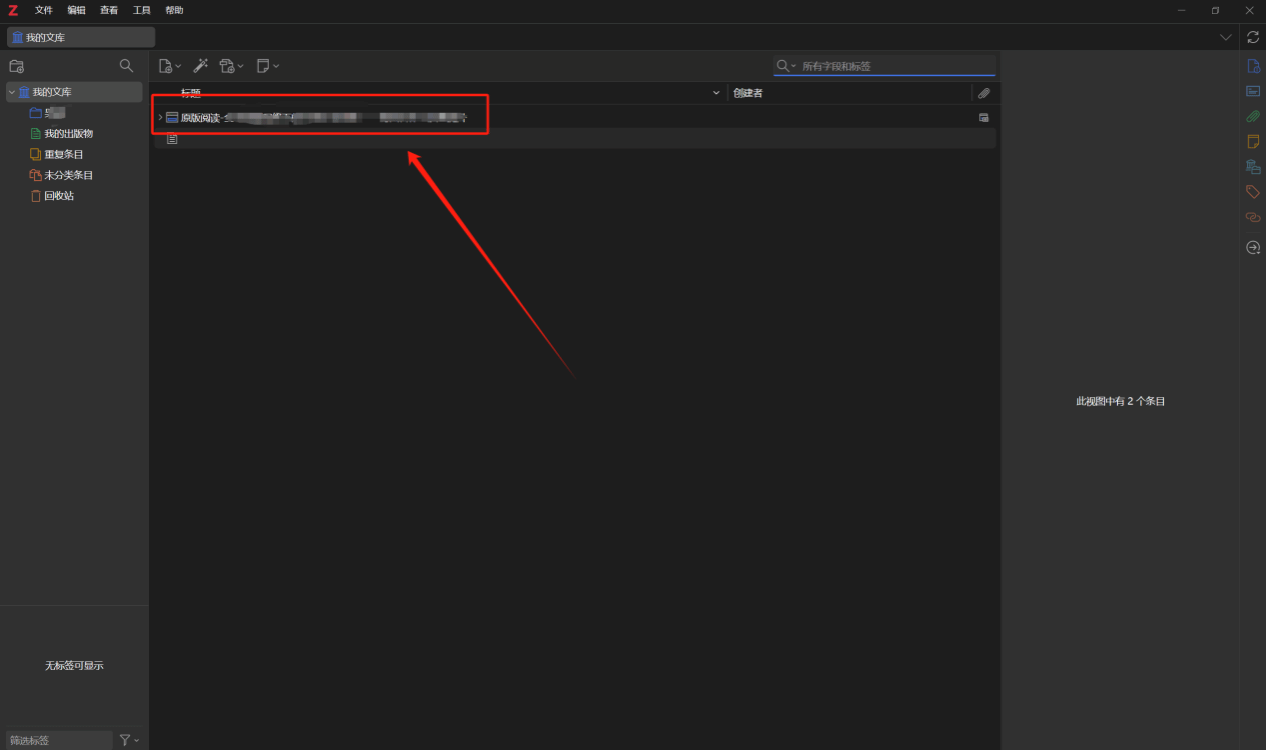Click the sort direction chevron beside 创建者
Screen dimensions: 1266x750
tap(716, 93)
